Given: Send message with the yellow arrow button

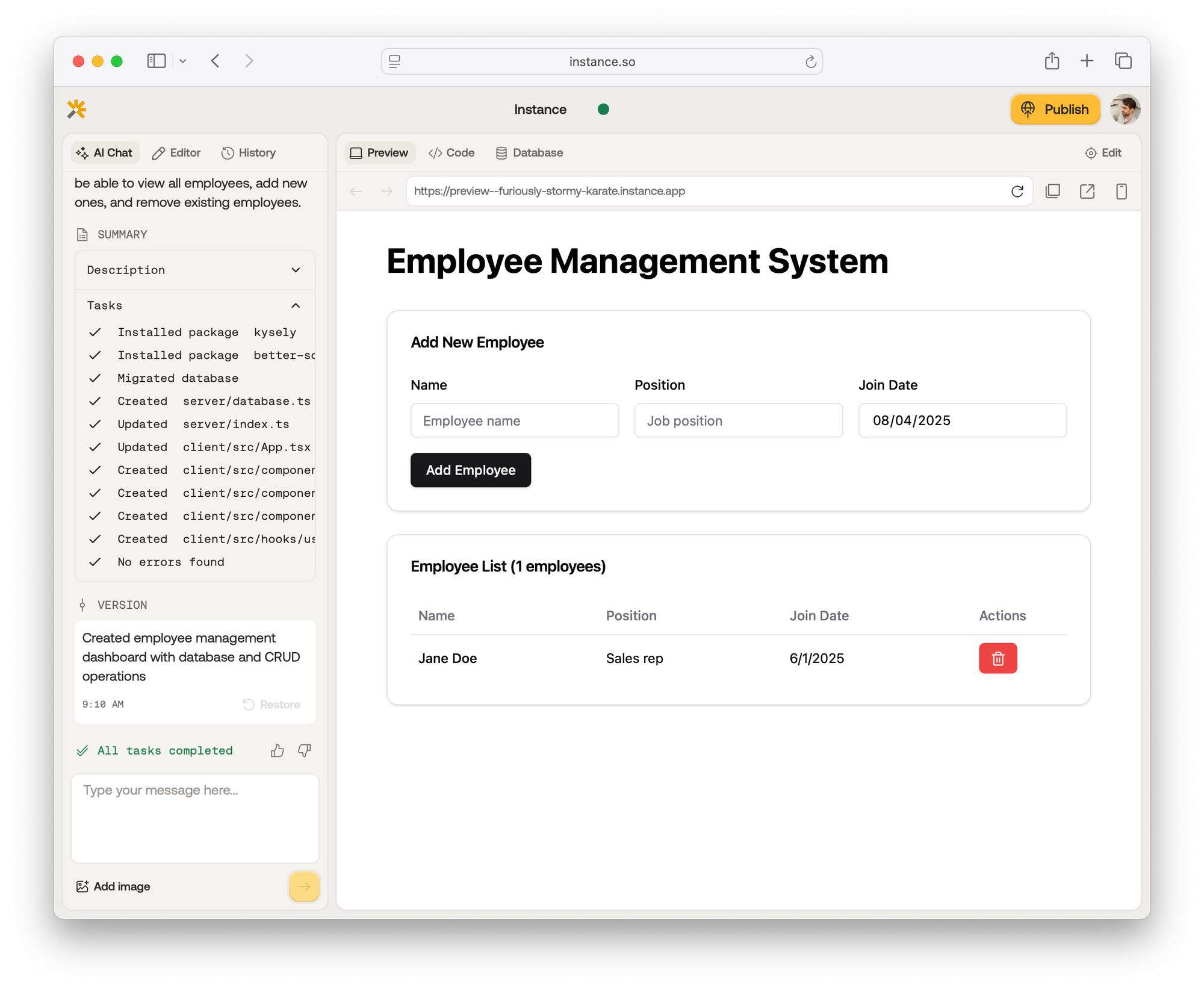Looking at the screenshot, I should (x=304, y=886).
